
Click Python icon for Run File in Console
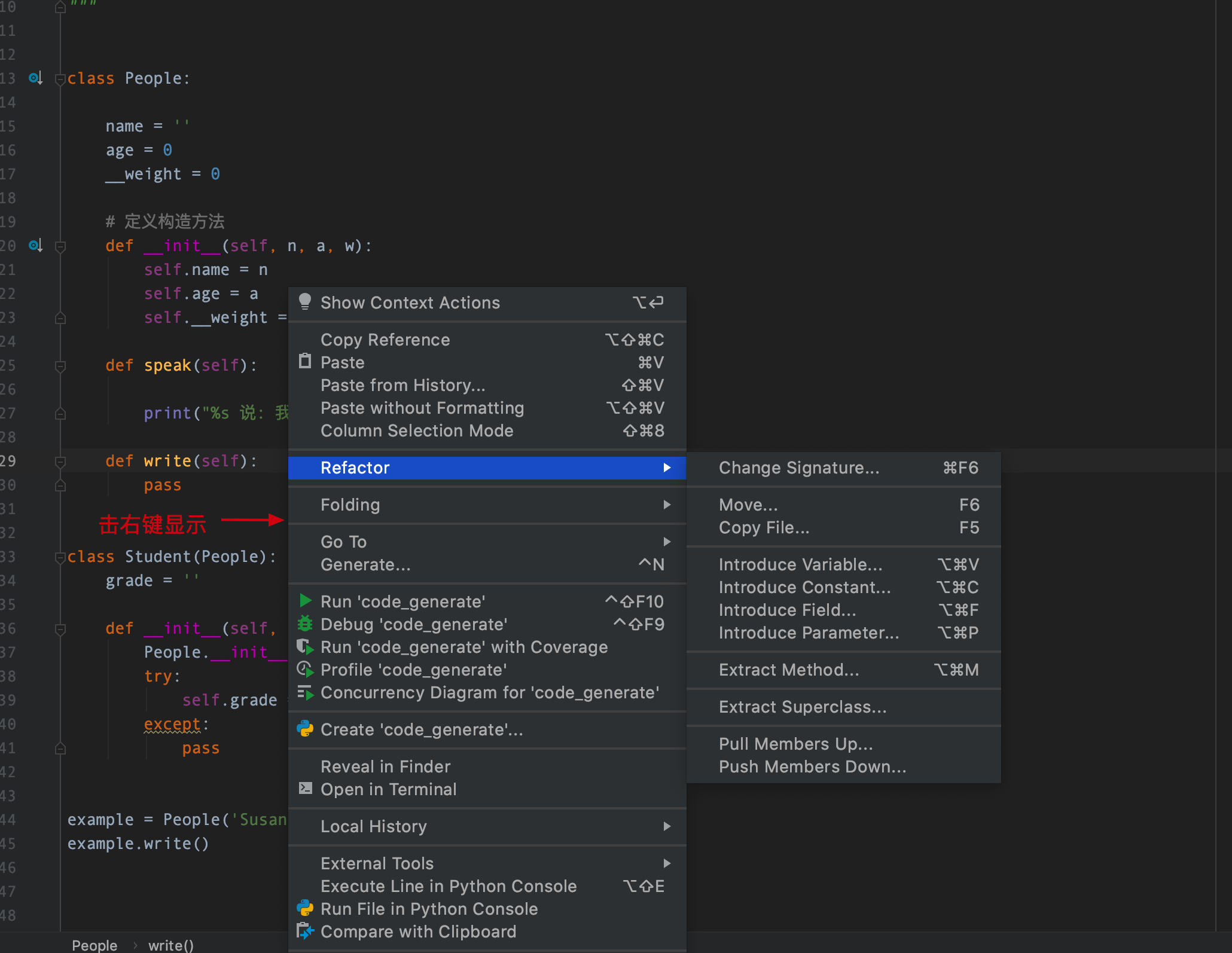(x=305, y=908)
